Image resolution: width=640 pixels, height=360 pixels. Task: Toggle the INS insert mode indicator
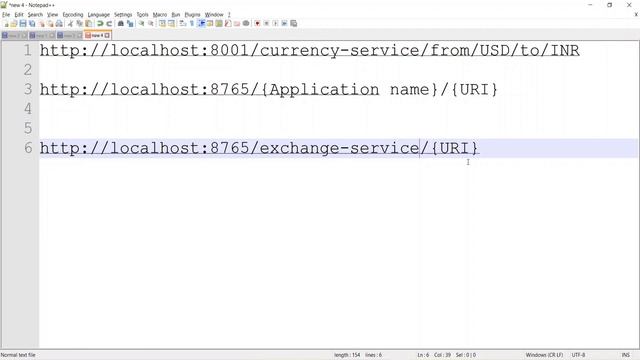coord(625,355)
